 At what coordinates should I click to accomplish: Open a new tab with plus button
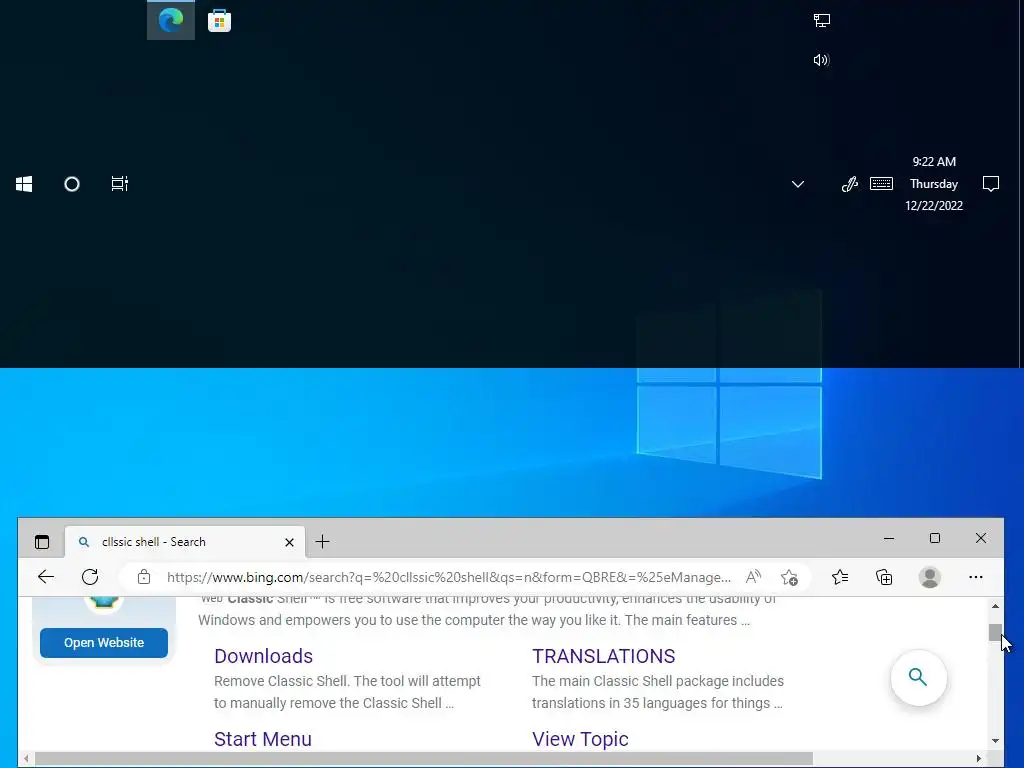coord(323,541)
